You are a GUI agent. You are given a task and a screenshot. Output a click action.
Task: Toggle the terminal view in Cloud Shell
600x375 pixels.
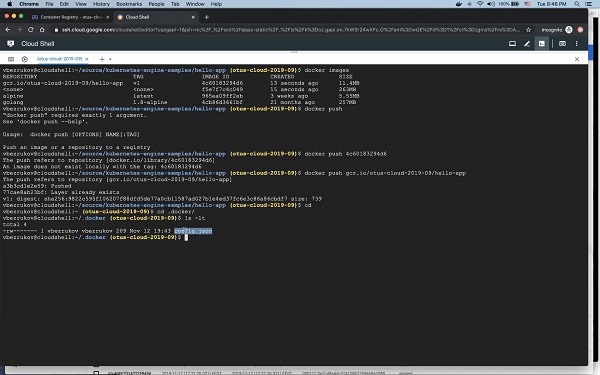point(542,44)
